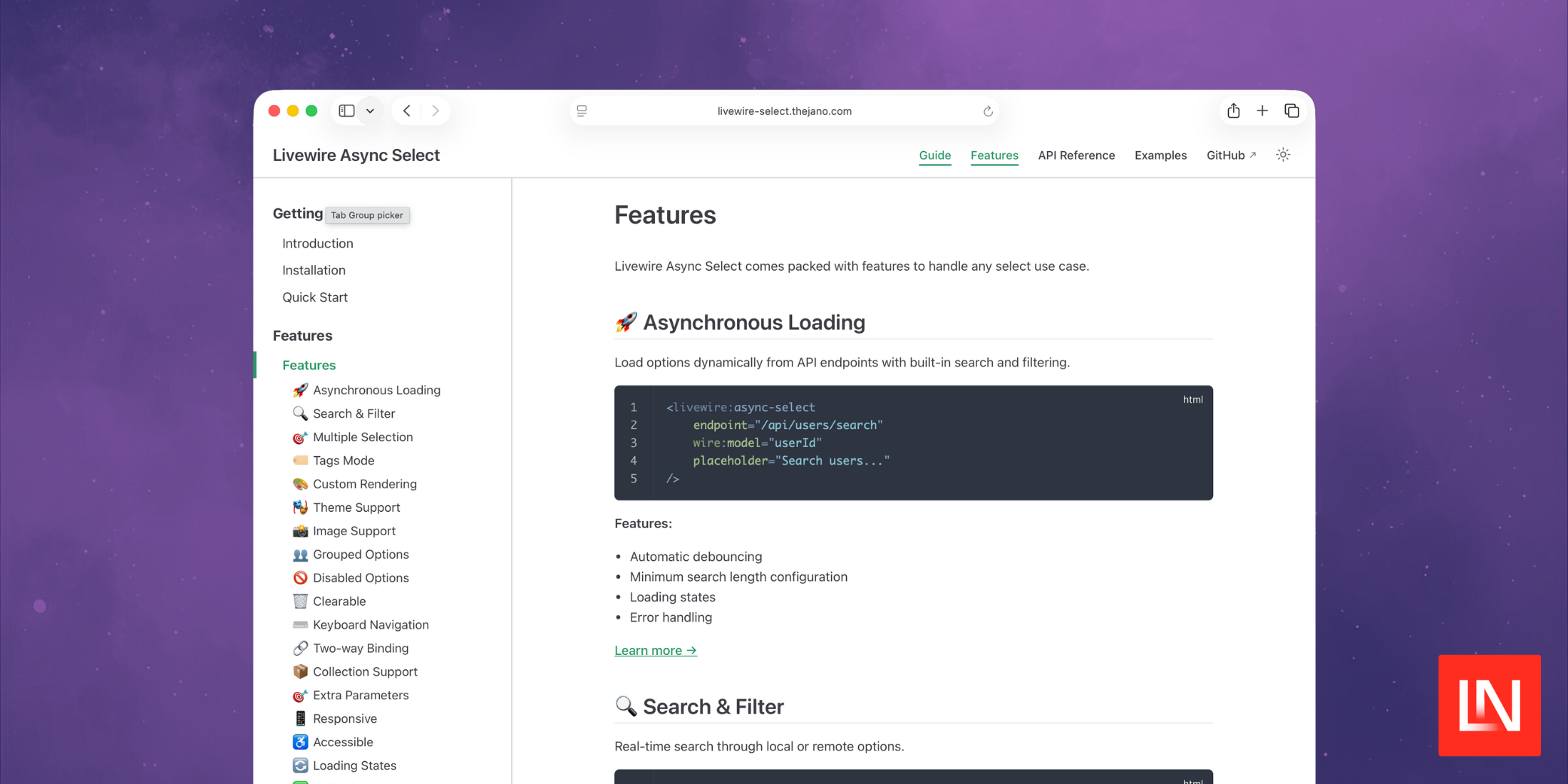The height and width of the screenshot is (784, 1568).
Task: Click the Grouped Options people icon
Action: tap(300, 555)
